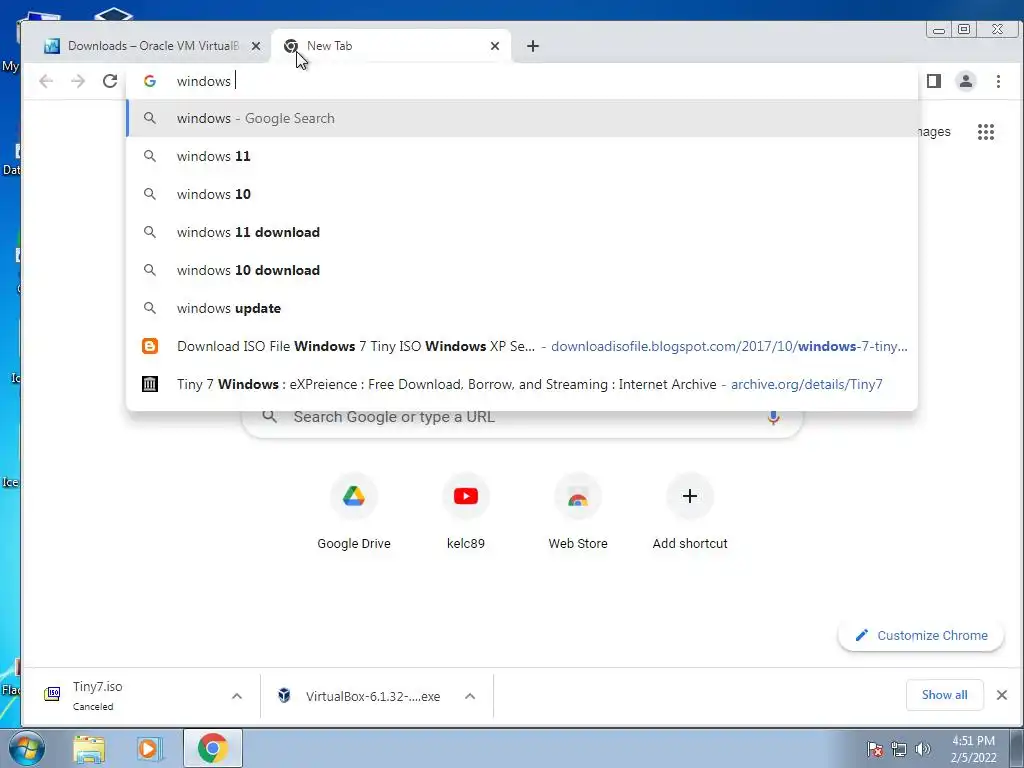Expand options arrow for Tiny7.iso download
The image size is (1024, 768).
click(237, 696)
